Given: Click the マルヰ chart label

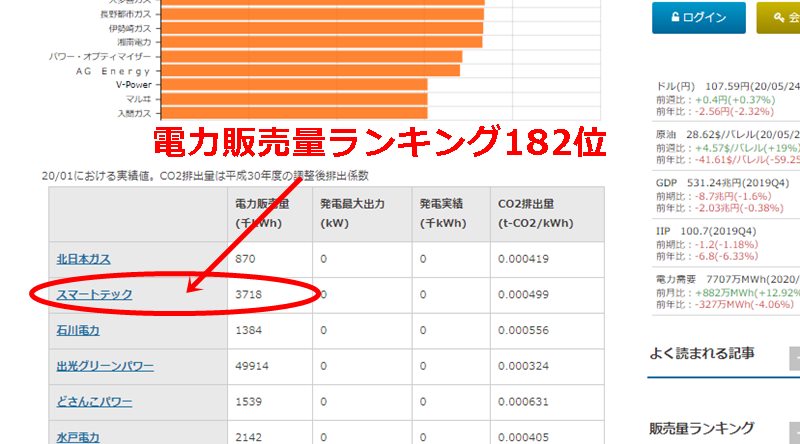Looking at the screenshot, I should point(138,99).
